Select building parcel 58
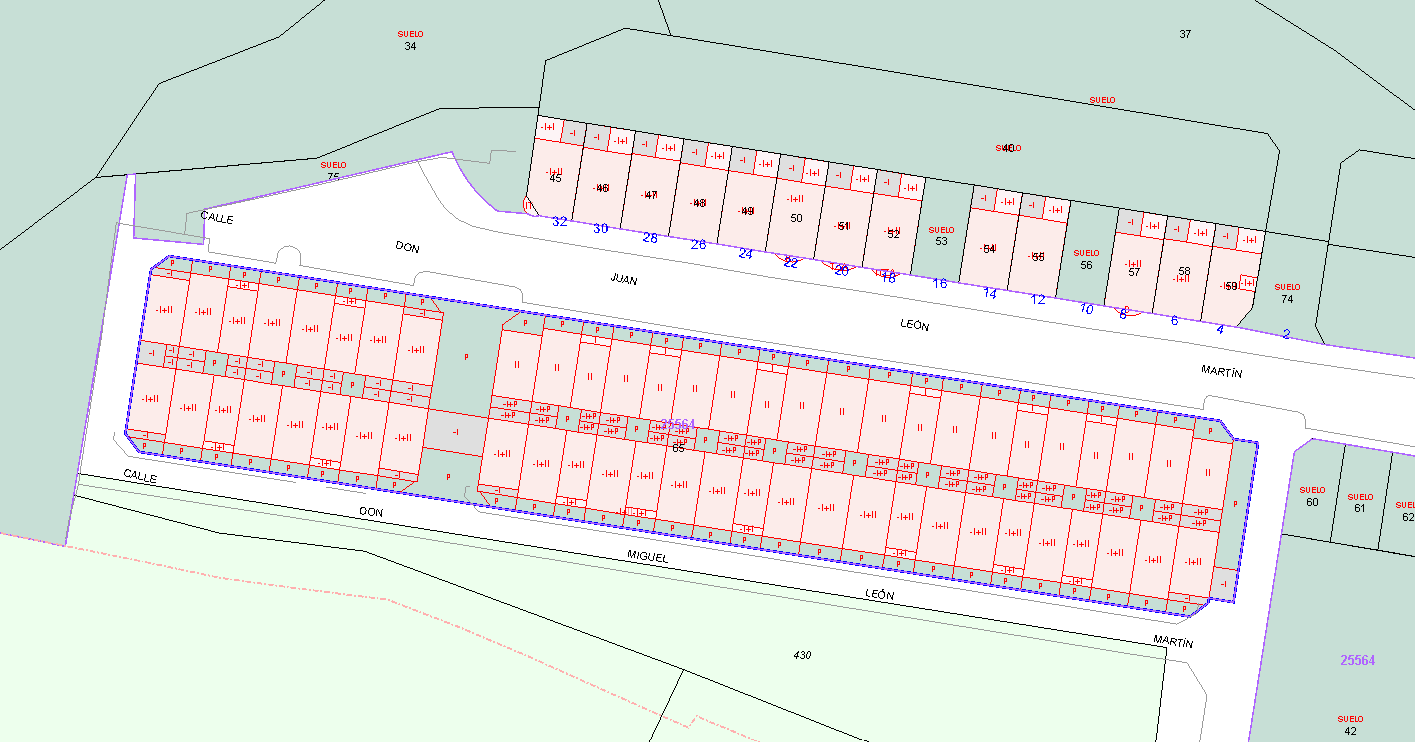 (1184, 271)
